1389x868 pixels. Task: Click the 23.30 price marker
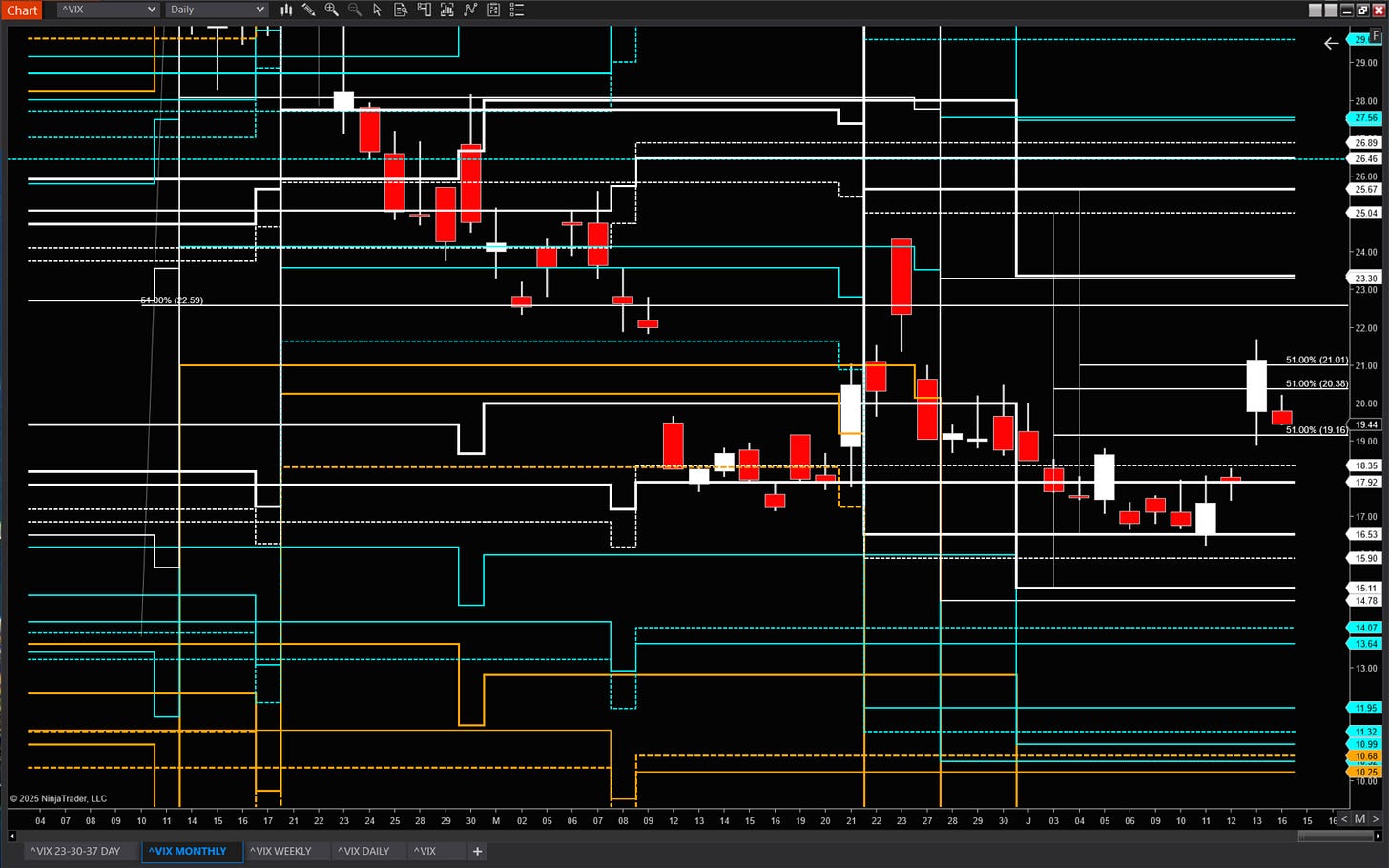click(1365, 279)
